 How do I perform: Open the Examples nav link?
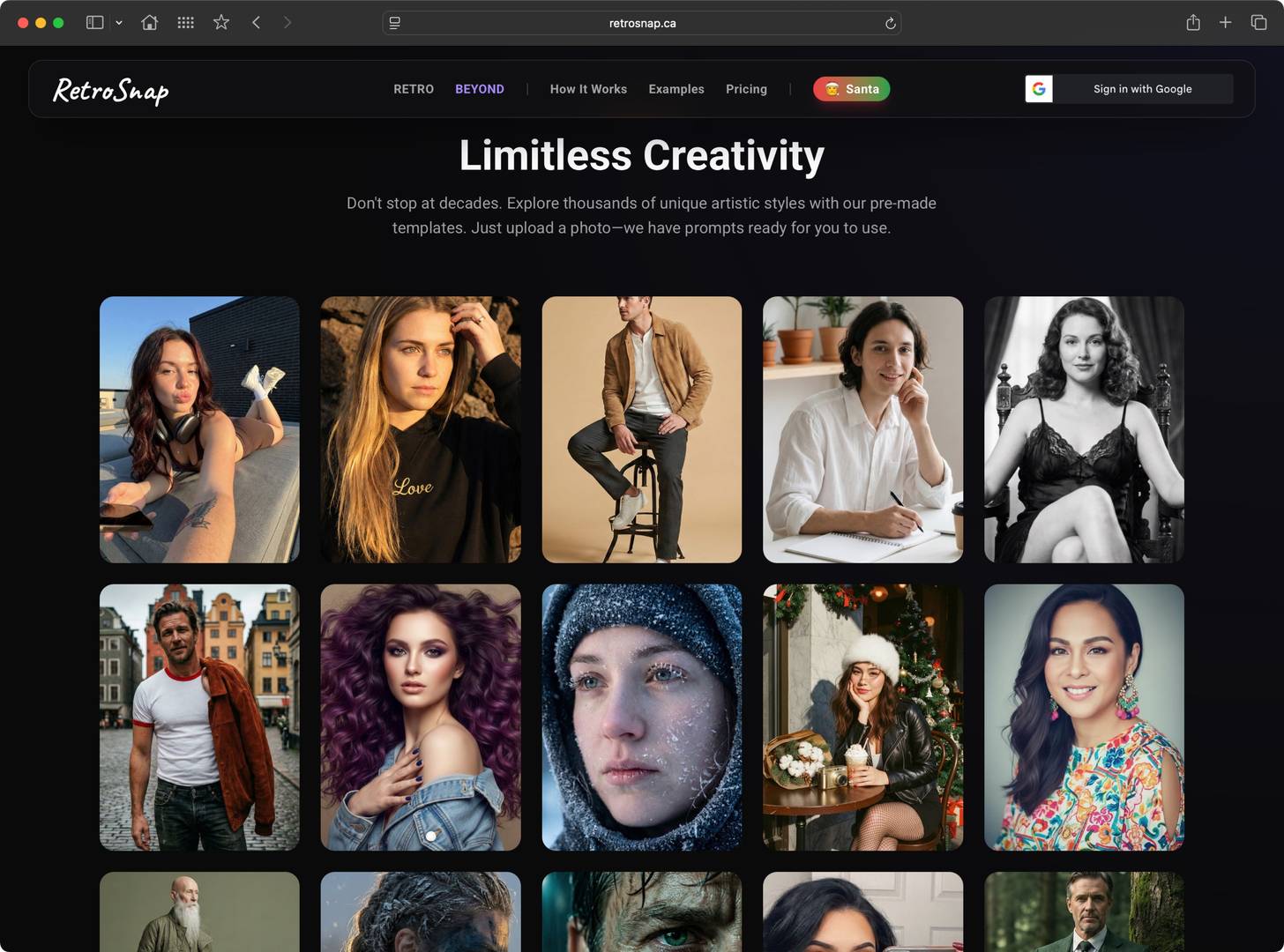coord(676,89)
